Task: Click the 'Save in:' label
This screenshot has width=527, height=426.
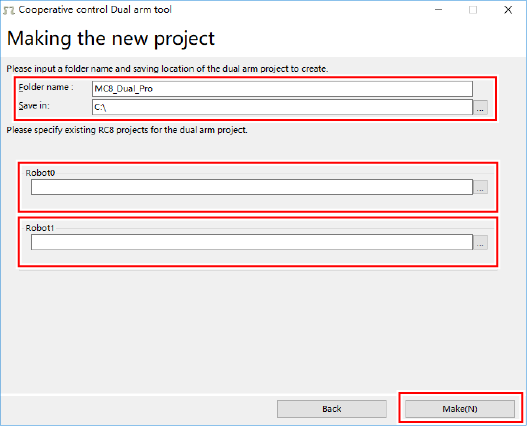Action: click(x=34, y=106)
